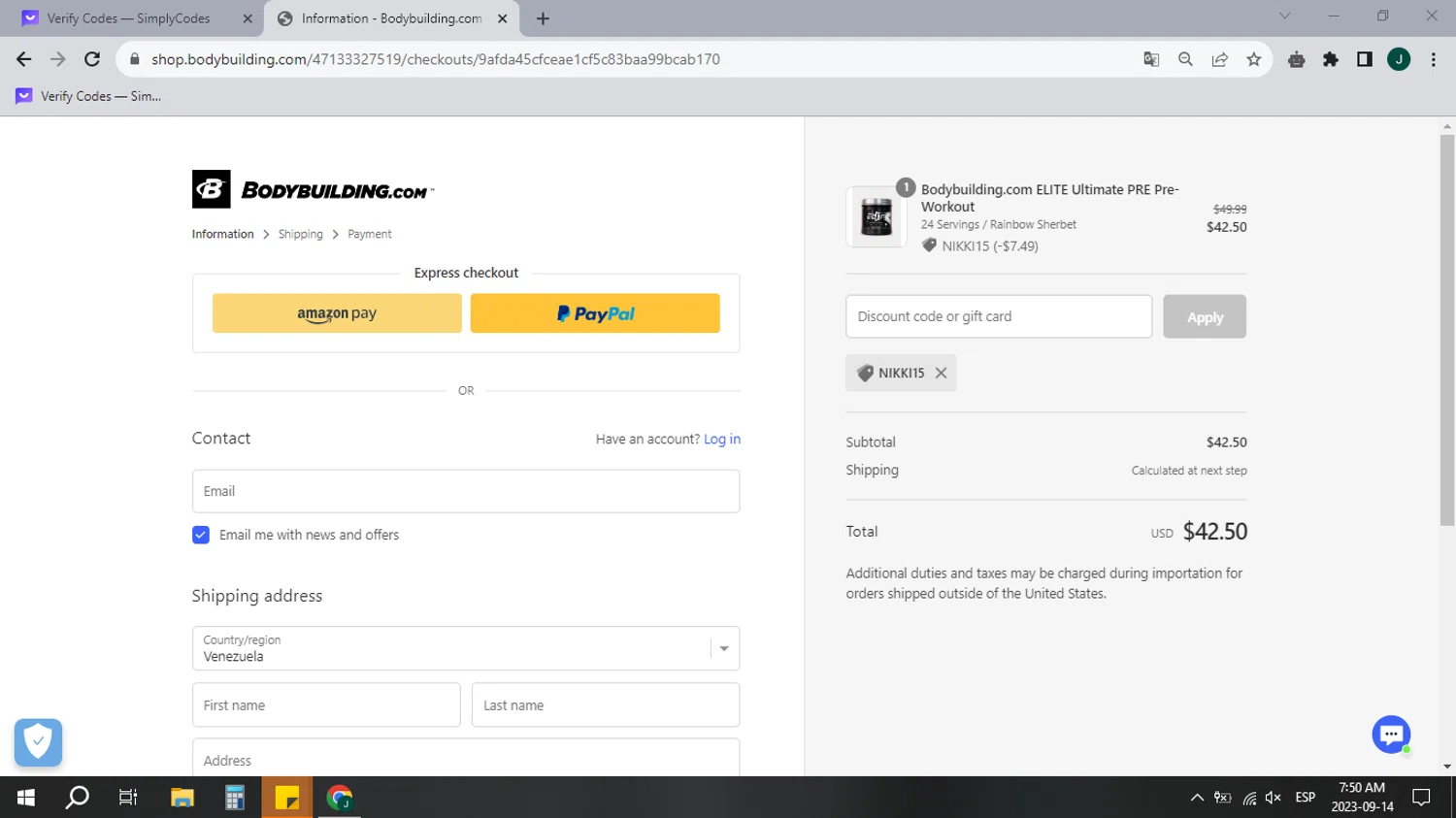Click the browser forward arrow
Screen dimensions: 1456x818
point(58,59)
